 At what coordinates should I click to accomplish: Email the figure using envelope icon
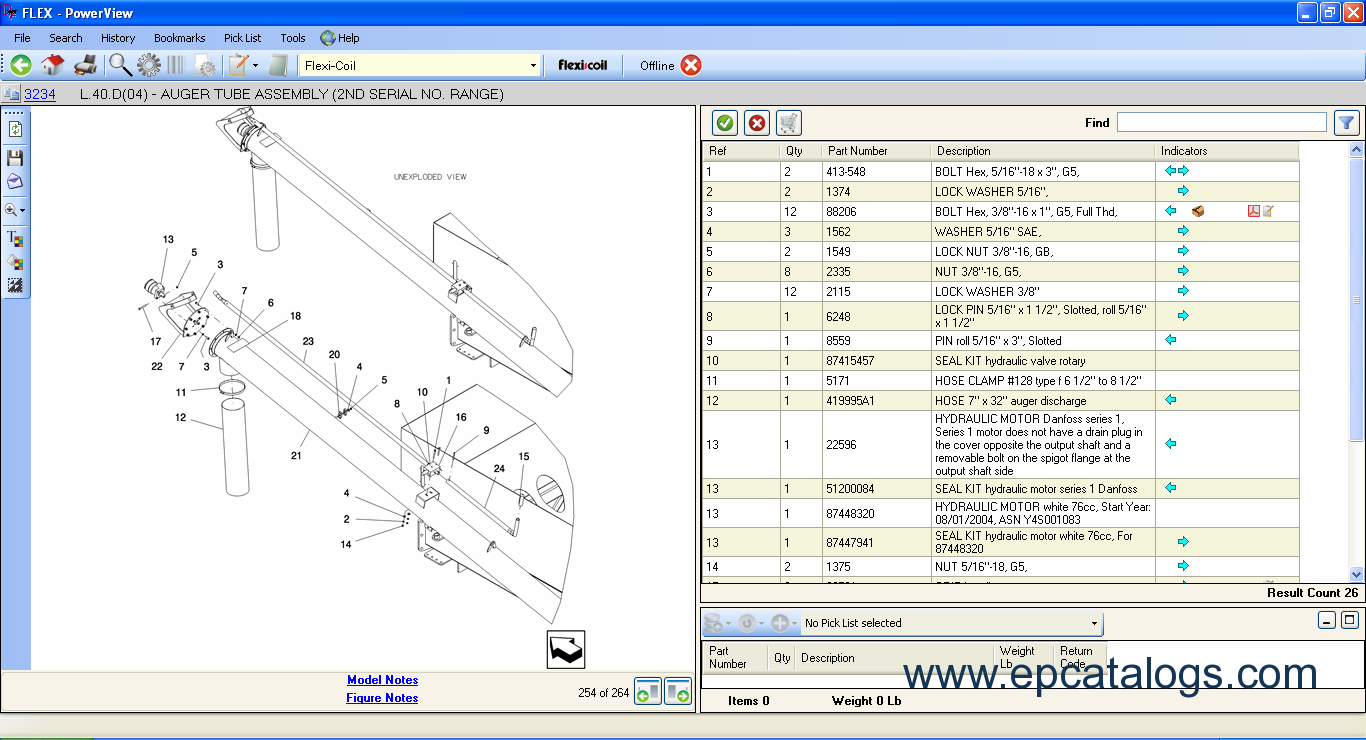tap(14, 182)
